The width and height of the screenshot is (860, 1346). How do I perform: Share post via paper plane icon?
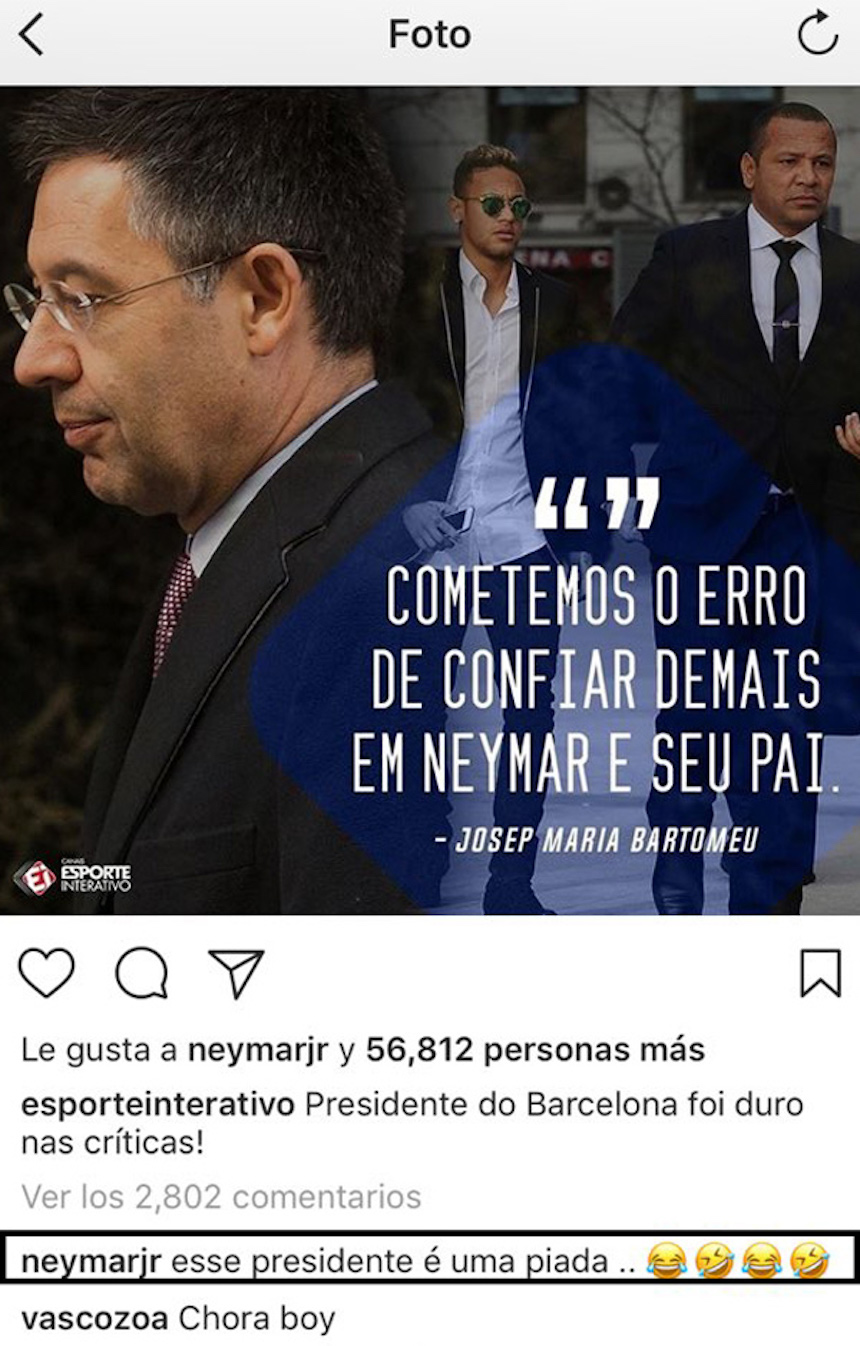coord(236,973)
